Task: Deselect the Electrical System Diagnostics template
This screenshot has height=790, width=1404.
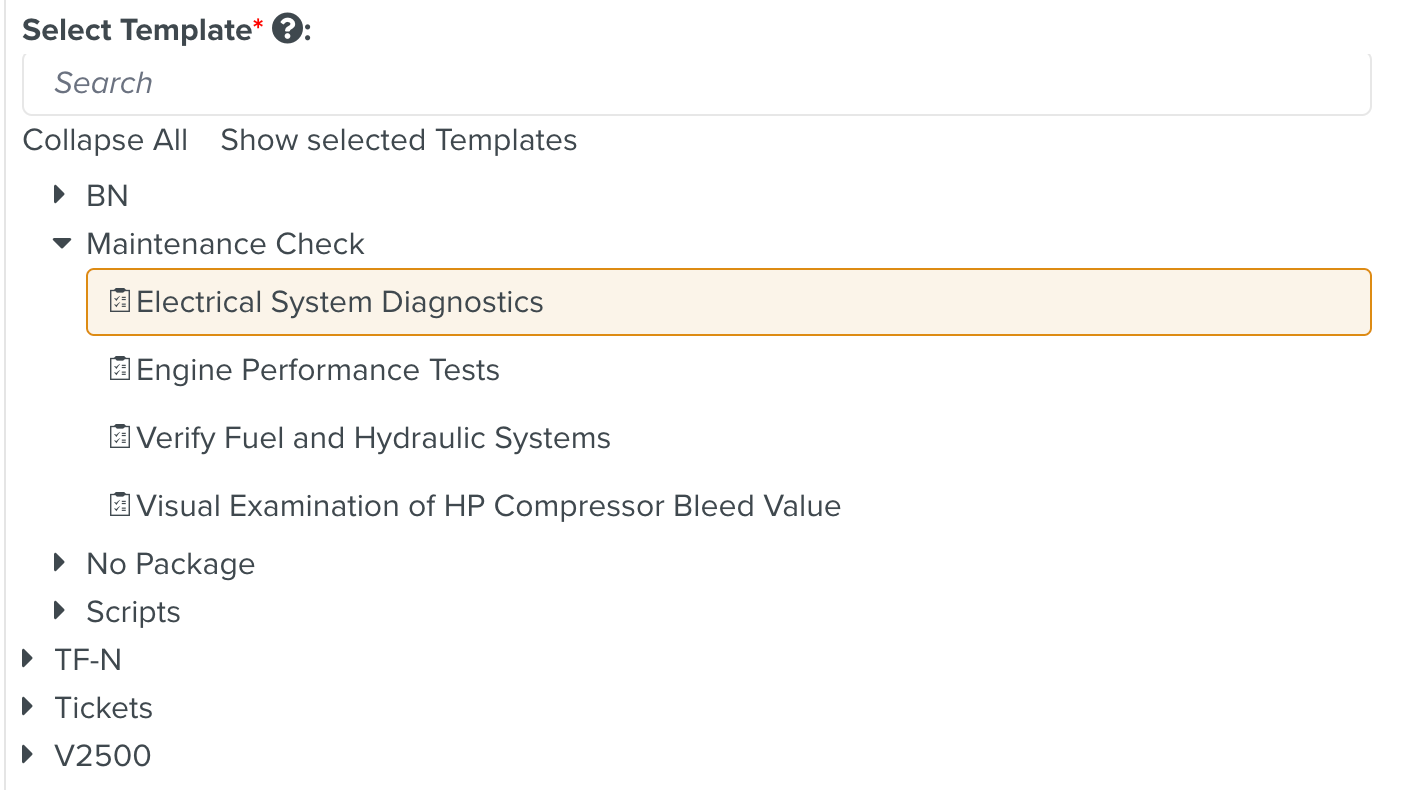Action: point(340,301)
